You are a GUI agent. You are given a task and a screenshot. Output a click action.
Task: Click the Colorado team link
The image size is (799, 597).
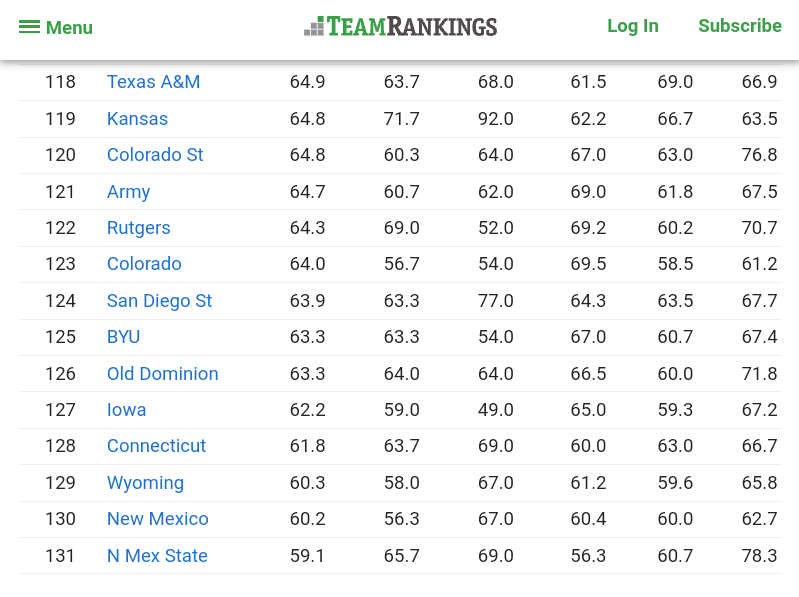[144, 264]
